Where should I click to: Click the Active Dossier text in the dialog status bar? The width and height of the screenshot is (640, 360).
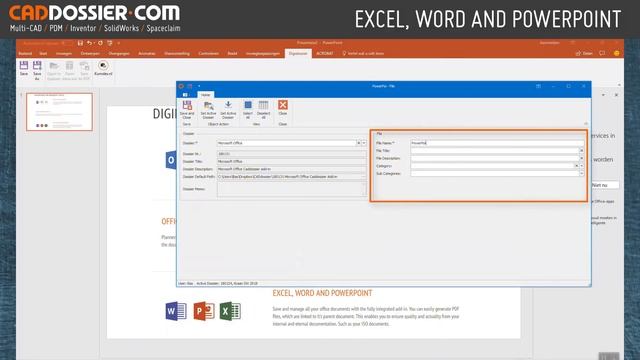pyautogui.click(x=227, y=283)
